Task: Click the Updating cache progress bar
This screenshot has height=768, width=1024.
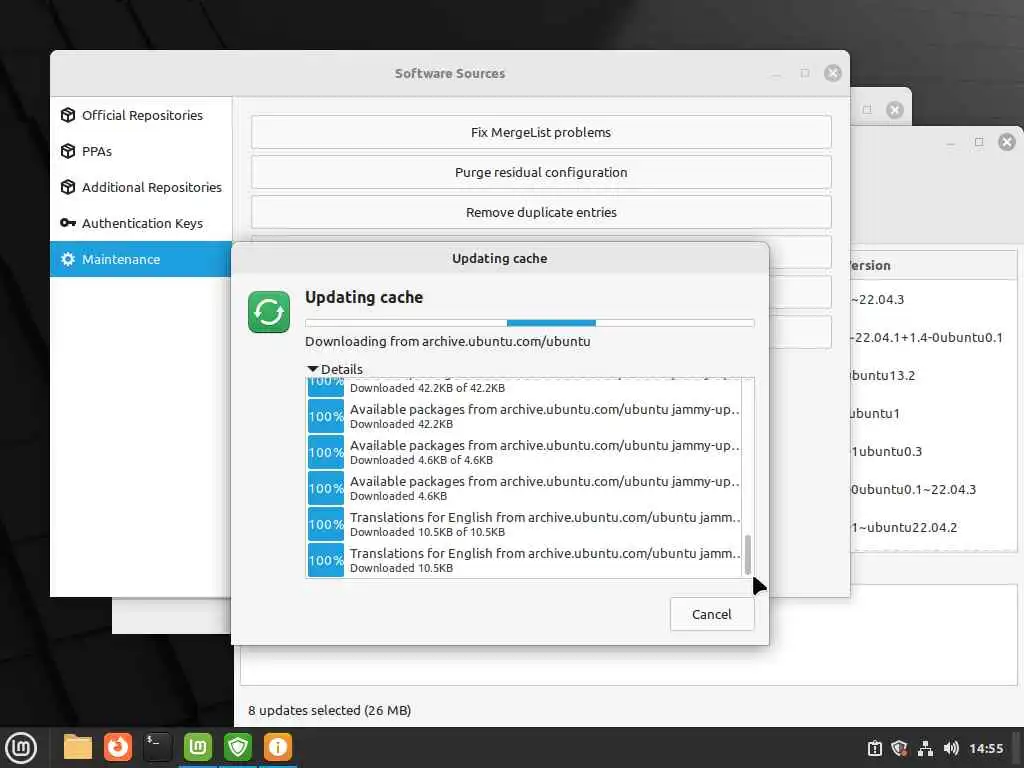Action: 530,323
